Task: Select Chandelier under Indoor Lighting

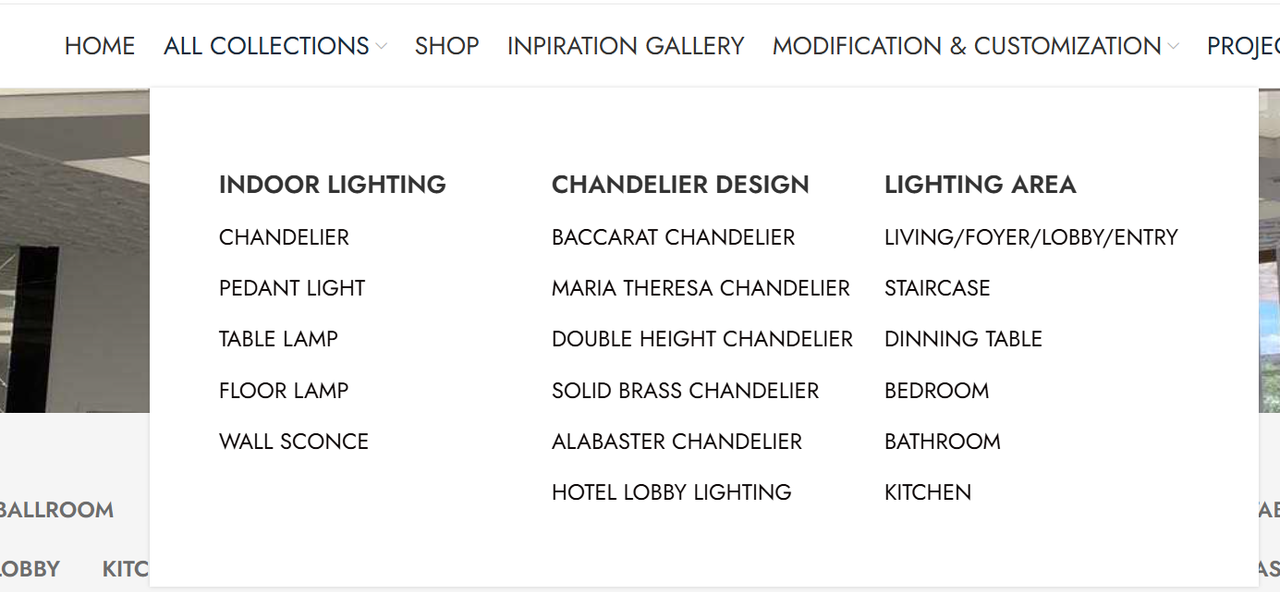Action: (x=284, y=238)
